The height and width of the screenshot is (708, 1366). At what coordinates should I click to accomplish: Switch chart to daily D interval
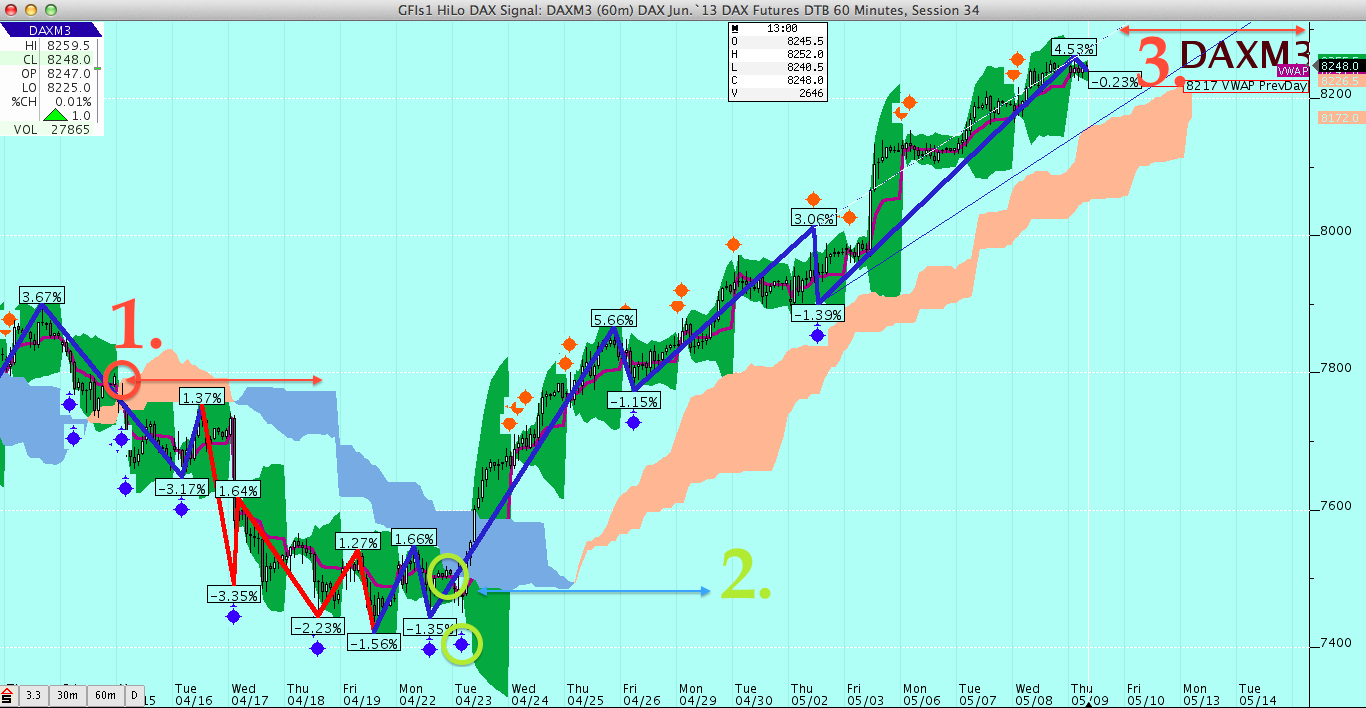[133, 694]
